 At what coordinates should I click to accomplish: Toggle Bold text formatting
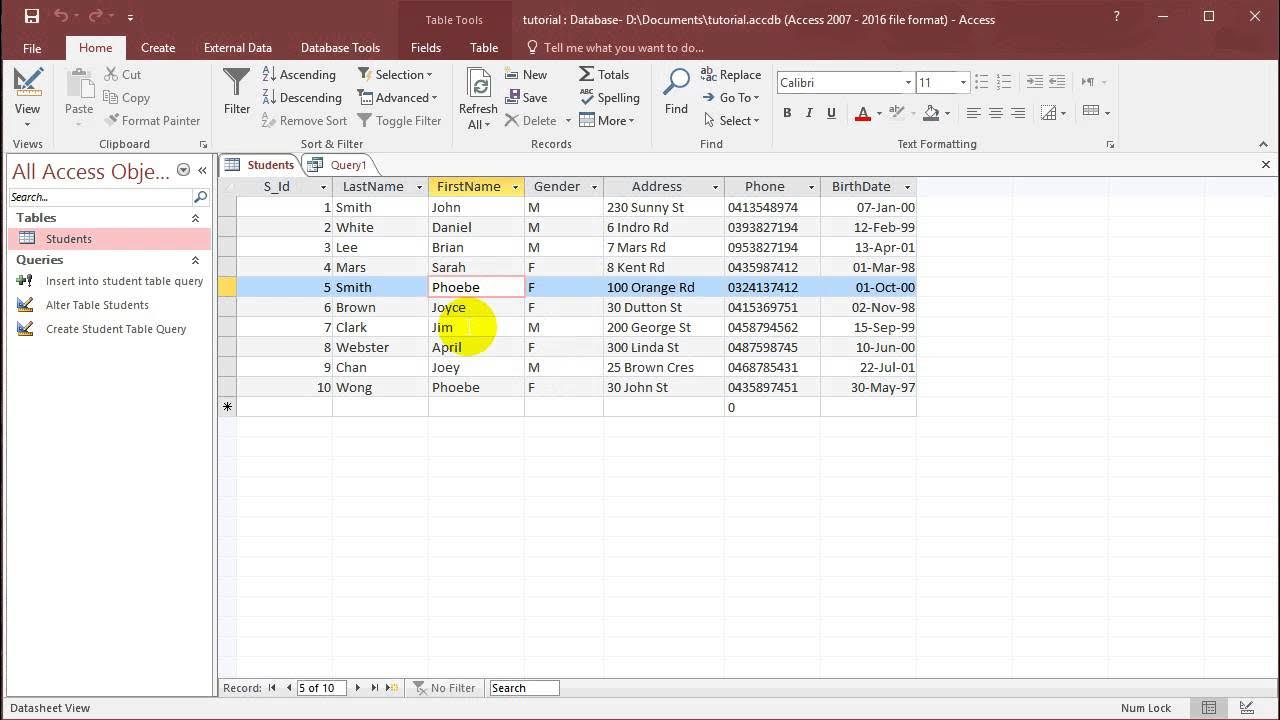coord(787,113)
